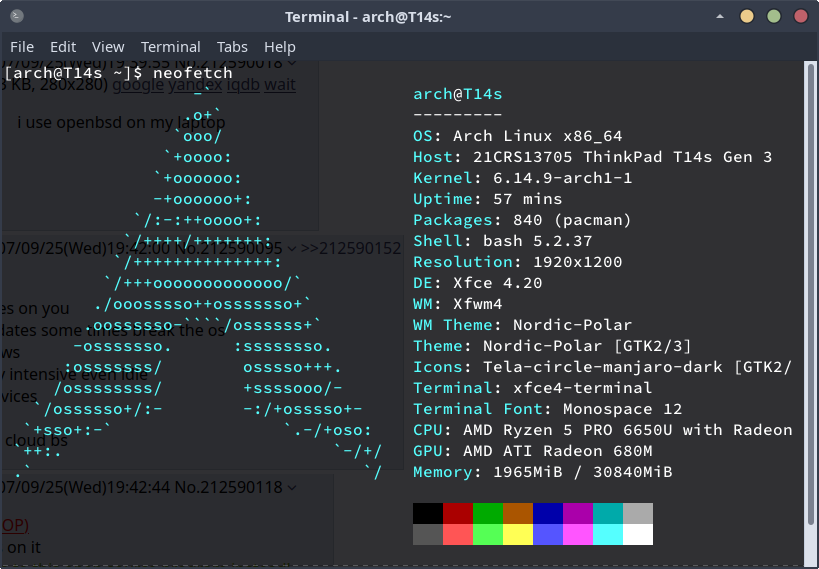Open the Help menu
The height and width of the screenshot is (569, 819).
click(x=279, y=47)
